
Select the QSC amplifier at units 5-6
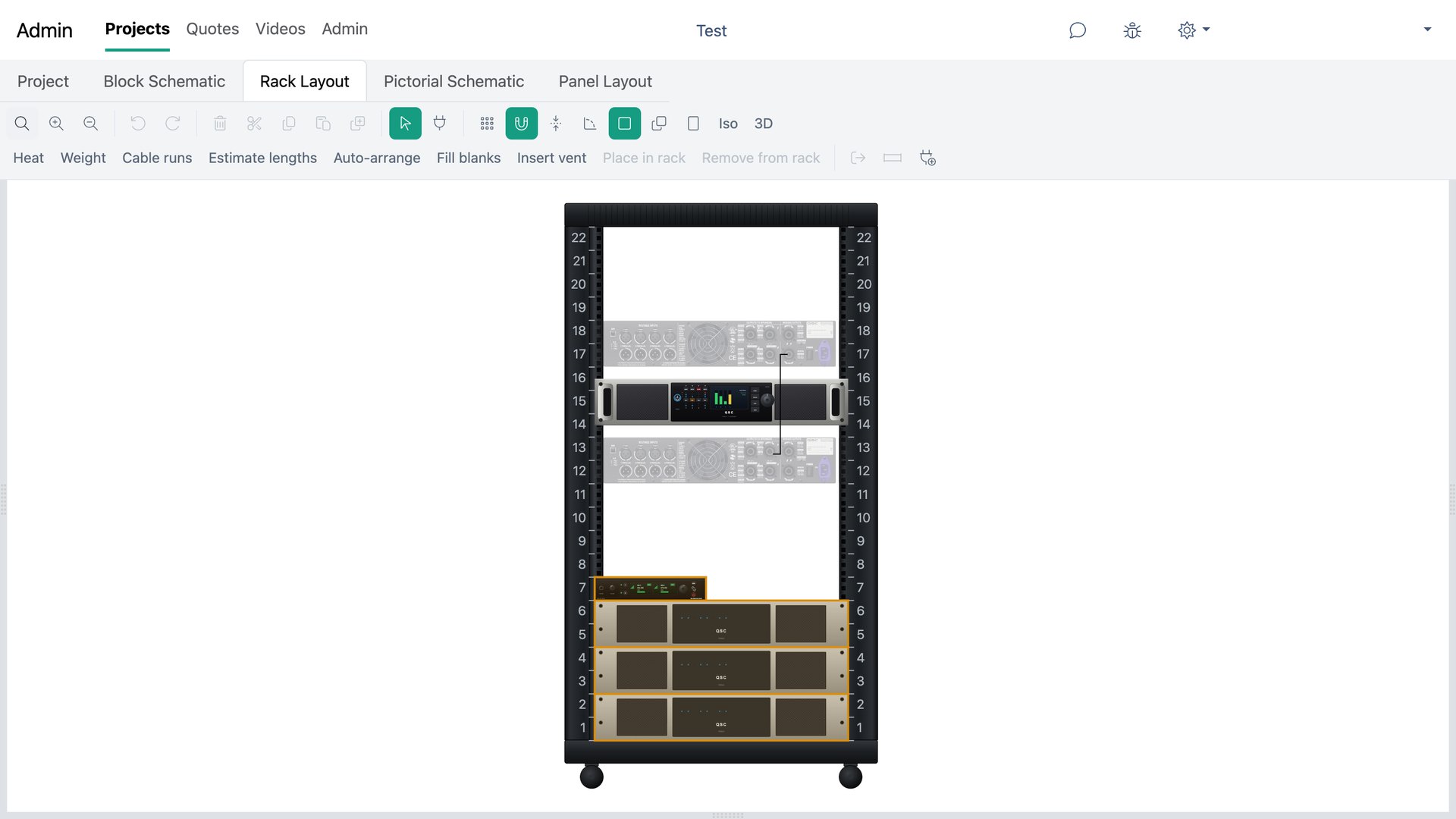click(x=720, y=623)
